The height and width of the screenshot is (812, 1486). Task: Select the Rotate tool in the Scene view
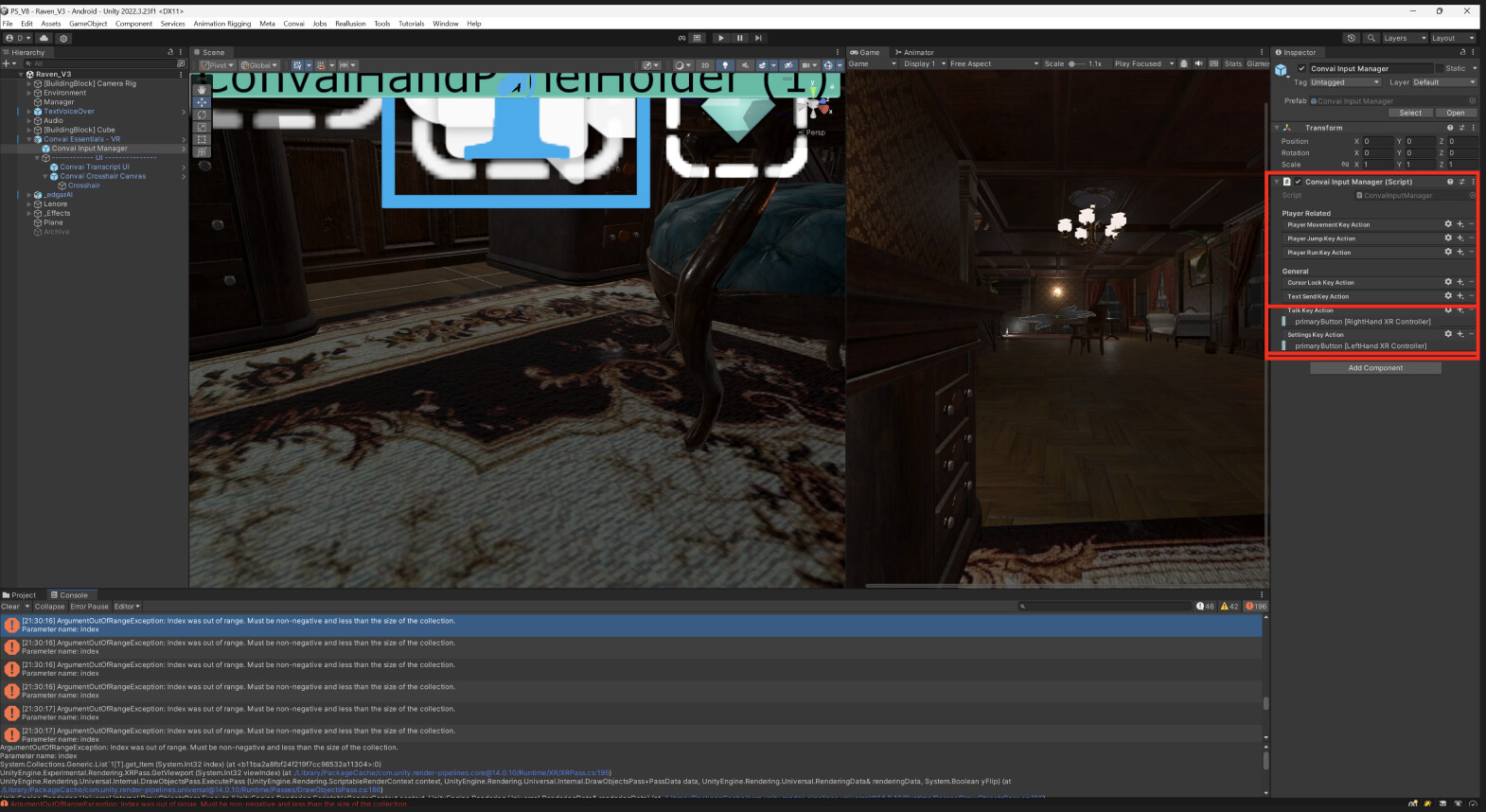[202, 115]
